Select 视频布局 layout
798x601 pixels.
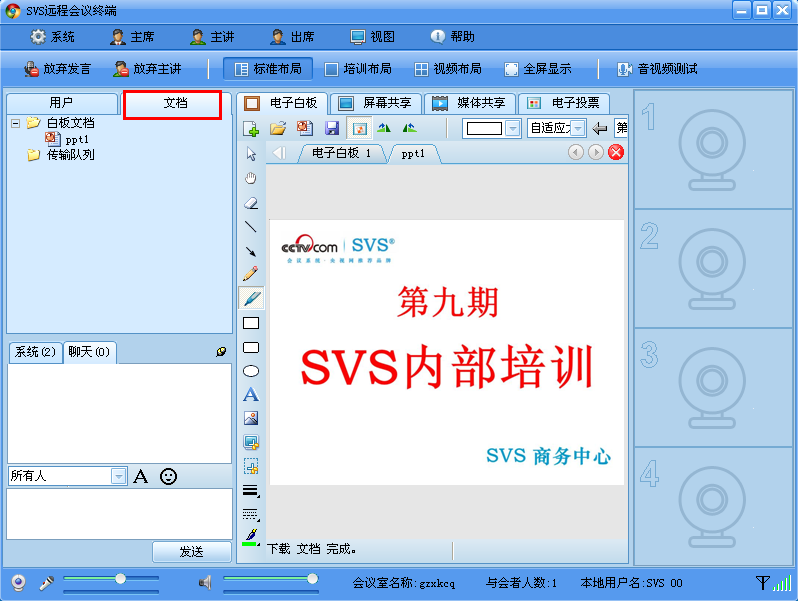(448, 69)
